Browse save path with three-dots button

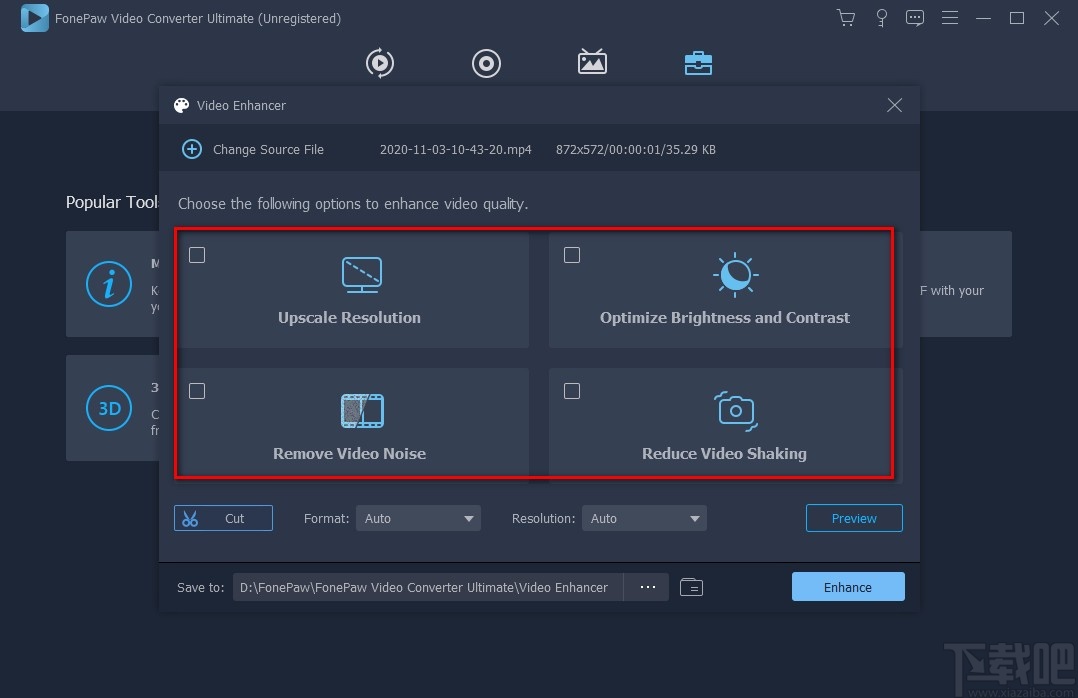click(648, 587)
